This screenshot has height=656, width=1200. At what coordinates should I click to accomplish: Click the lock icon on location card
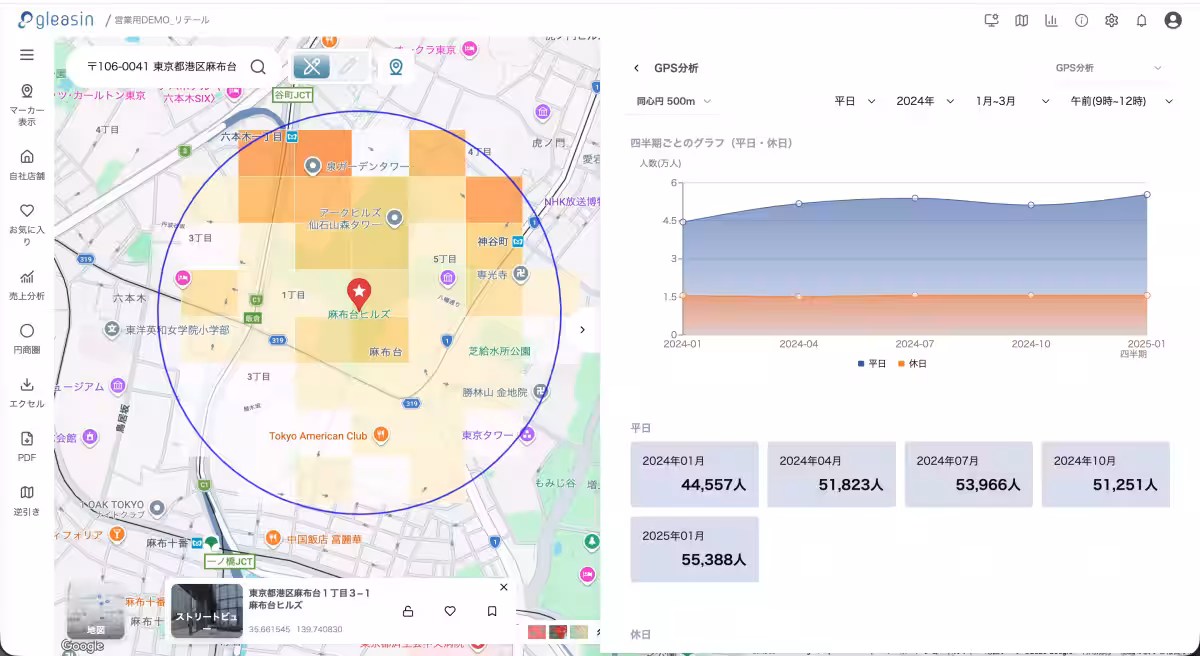(407, 611)
